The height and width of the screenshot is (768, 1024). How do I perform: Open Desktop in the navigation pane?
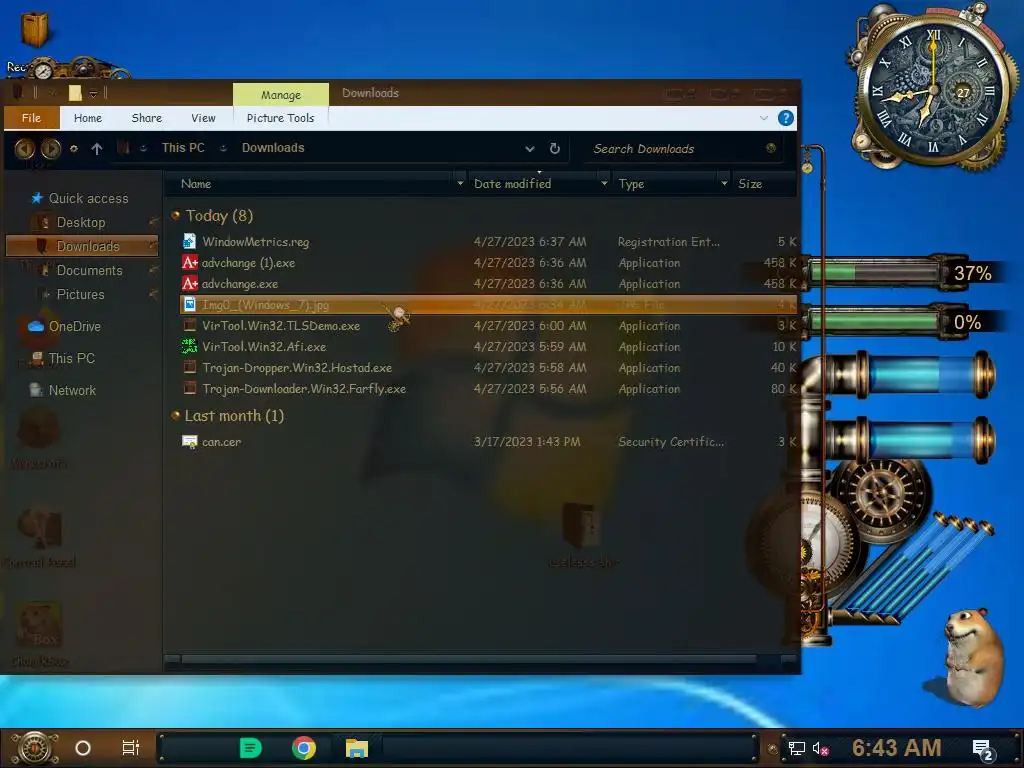coord(81,222)
